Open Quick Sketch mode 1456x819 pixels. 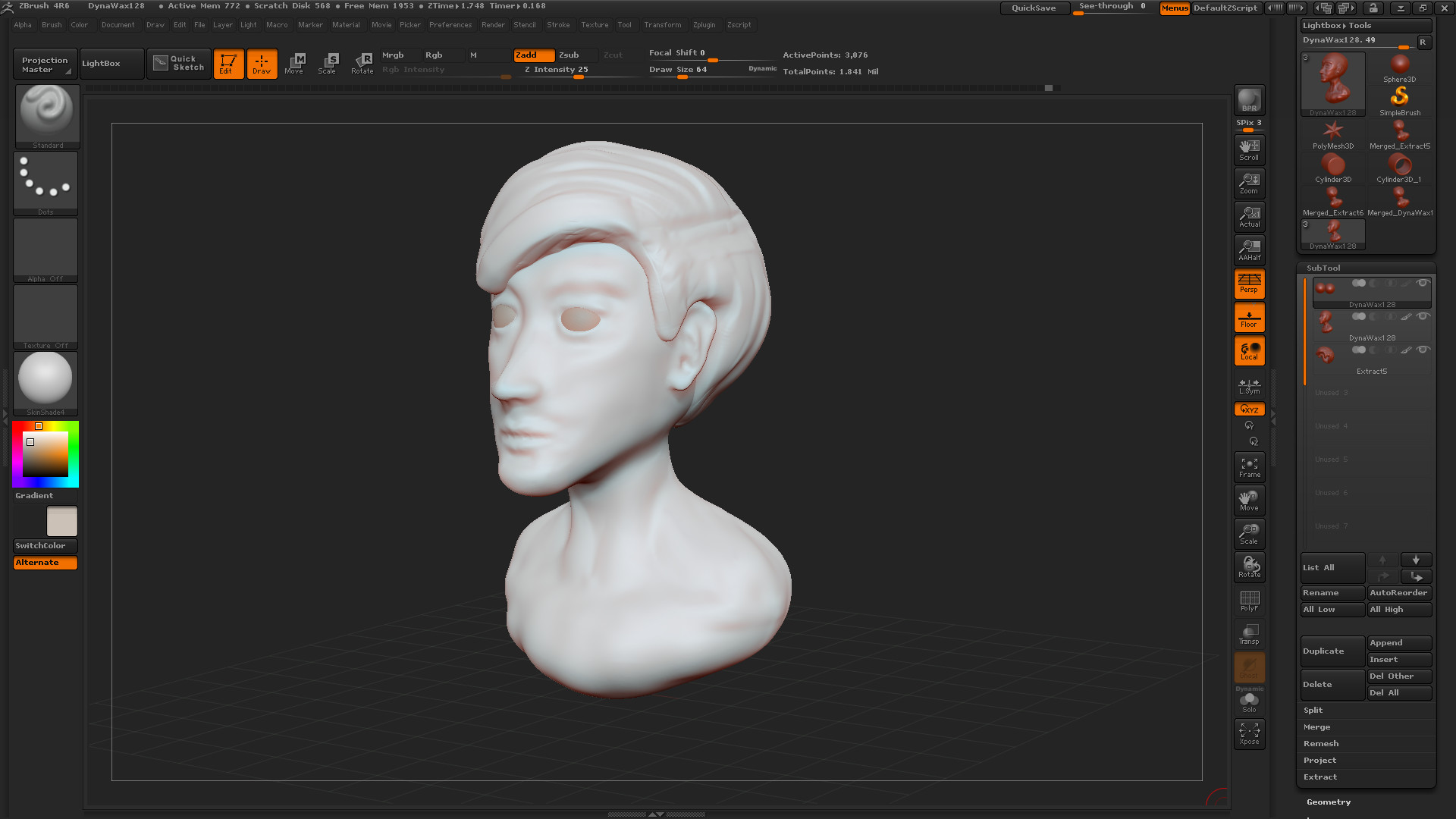click(178, 63)
